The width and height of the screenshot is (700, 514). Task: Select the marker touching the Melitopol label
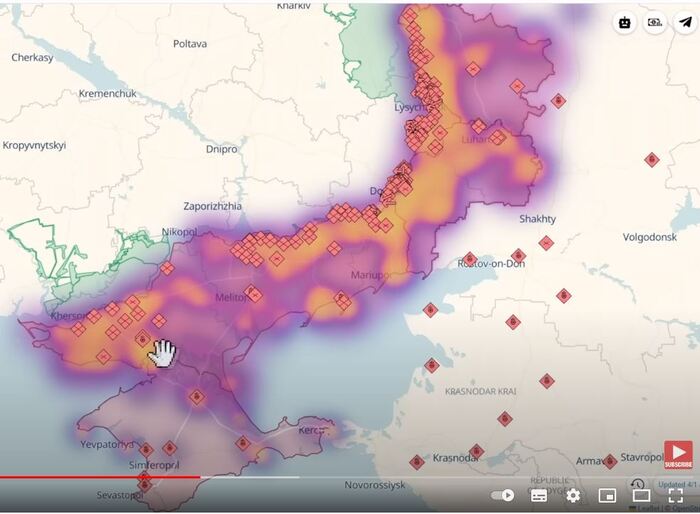[253, 294]
